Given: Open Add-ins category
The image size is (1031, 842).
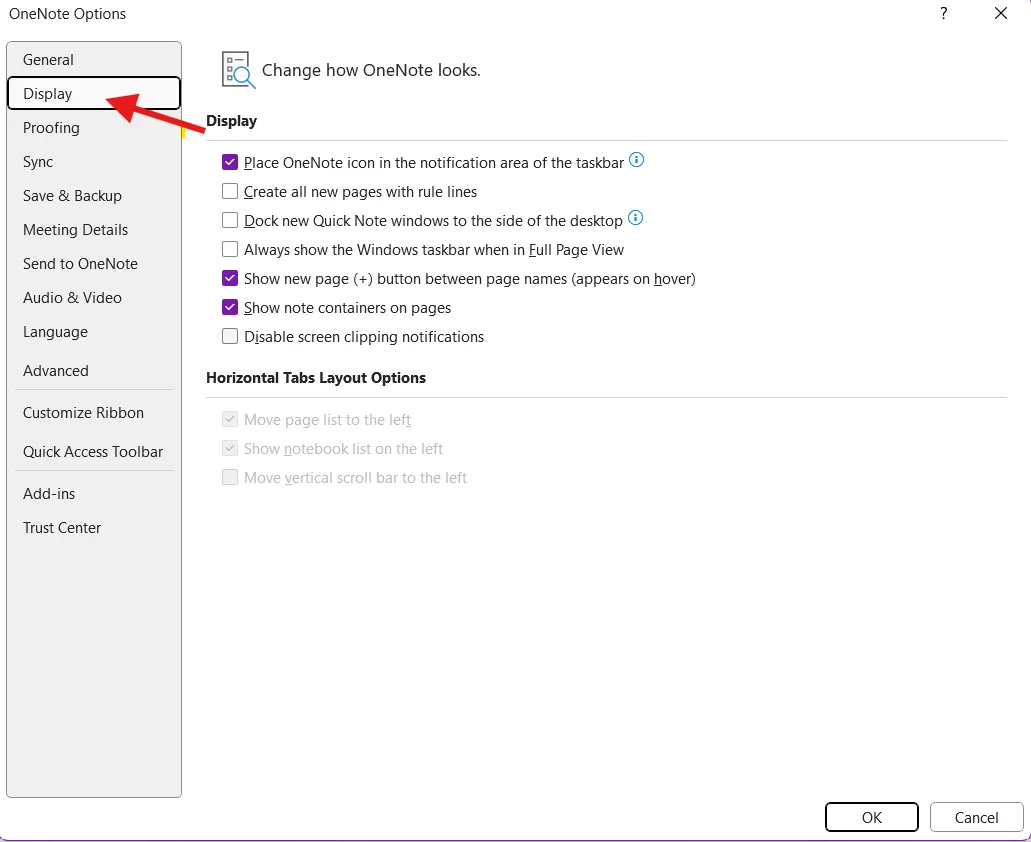Looking at the screenshot, I should pos(93,494).
